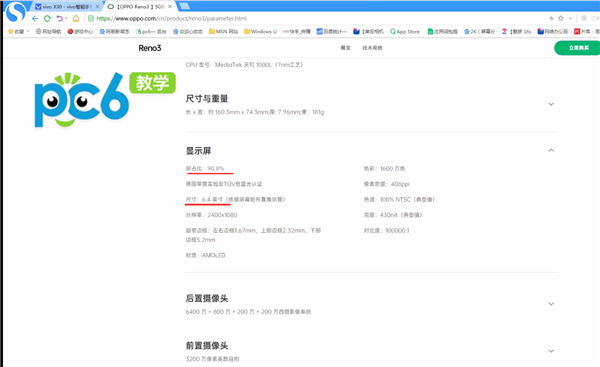Image resolution: width=600 pixels, height=367 pixels.
Task: Click the 亮度 430nit spec text
Action: tap(393, 215)
